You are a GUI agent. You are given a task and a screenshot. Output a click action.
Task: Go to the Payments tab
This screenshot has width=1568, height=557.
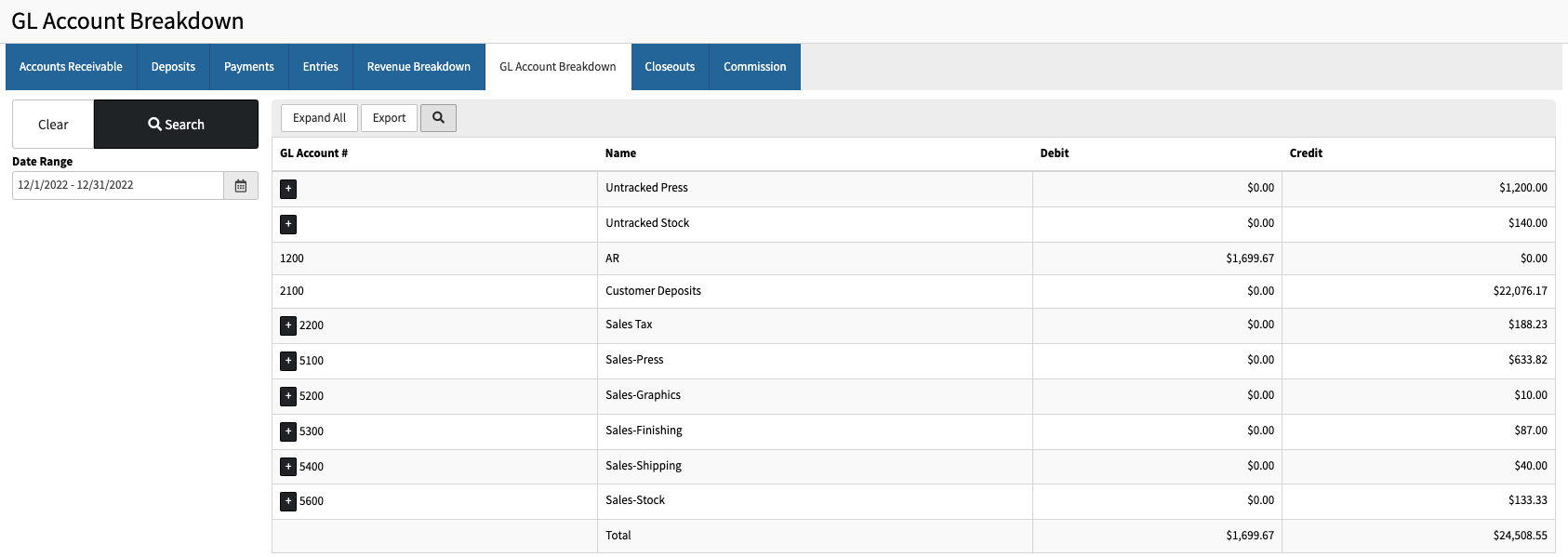pos(249,67)
